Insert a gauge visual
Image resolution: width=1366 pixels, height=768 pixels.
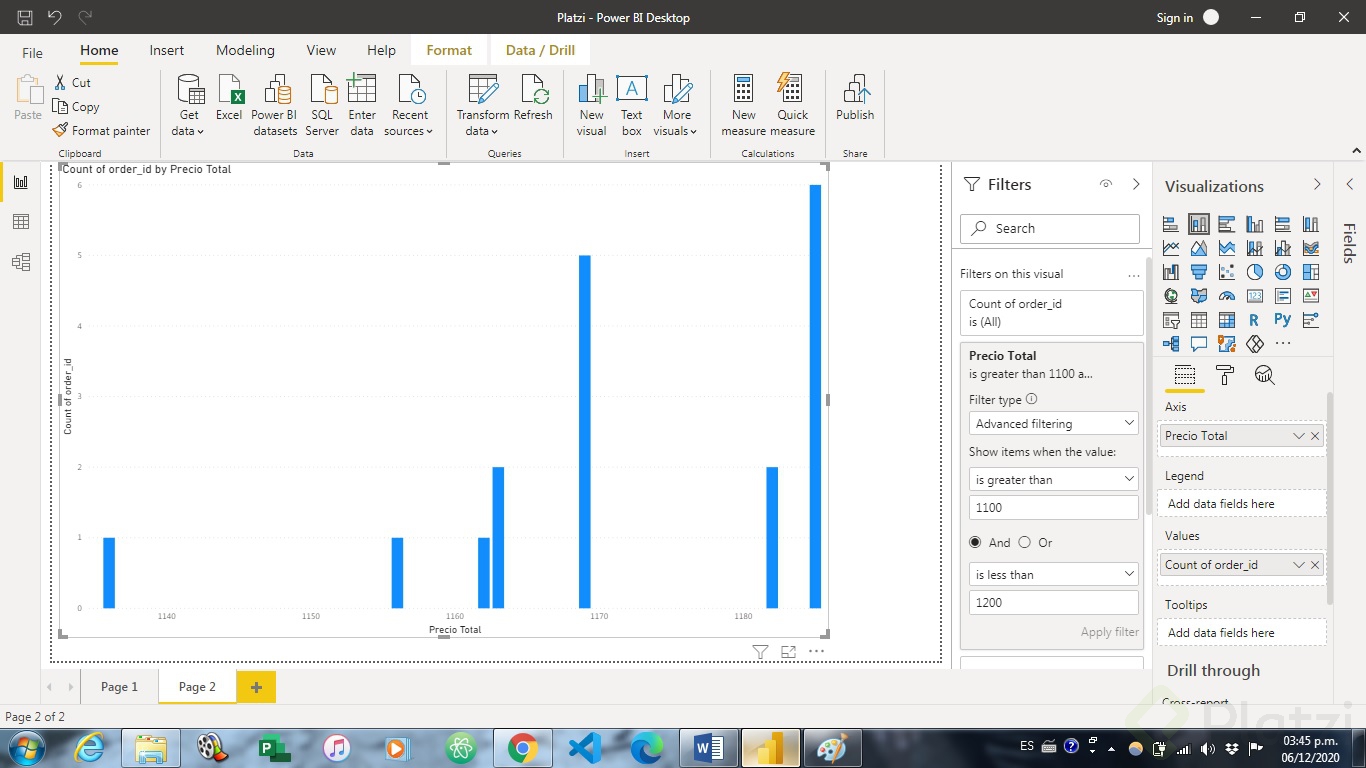1227,296
